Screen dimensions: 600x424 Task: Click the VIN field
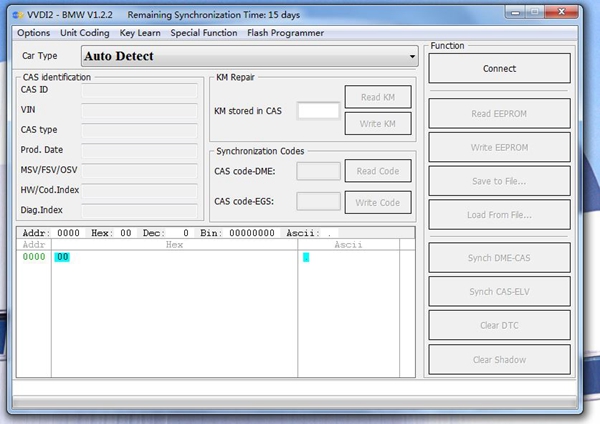tap(140, 111)
